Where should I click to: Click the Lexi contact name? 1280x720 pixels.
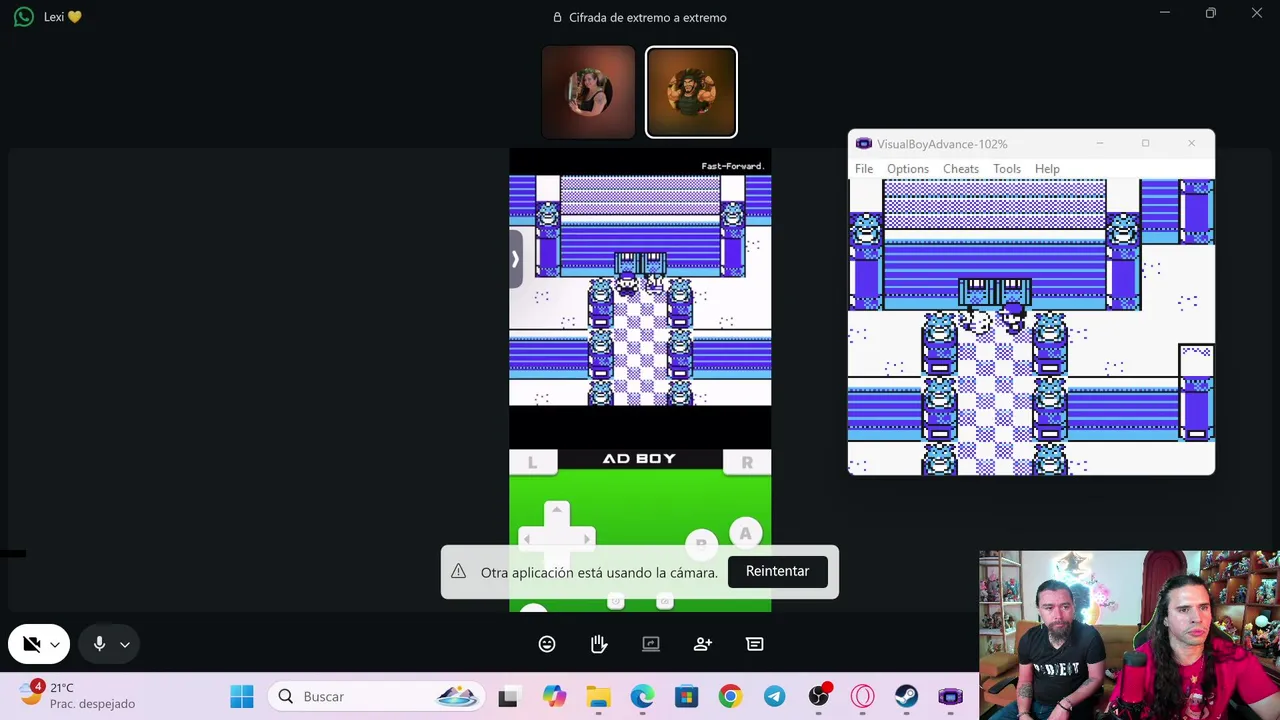click(62, 17)
